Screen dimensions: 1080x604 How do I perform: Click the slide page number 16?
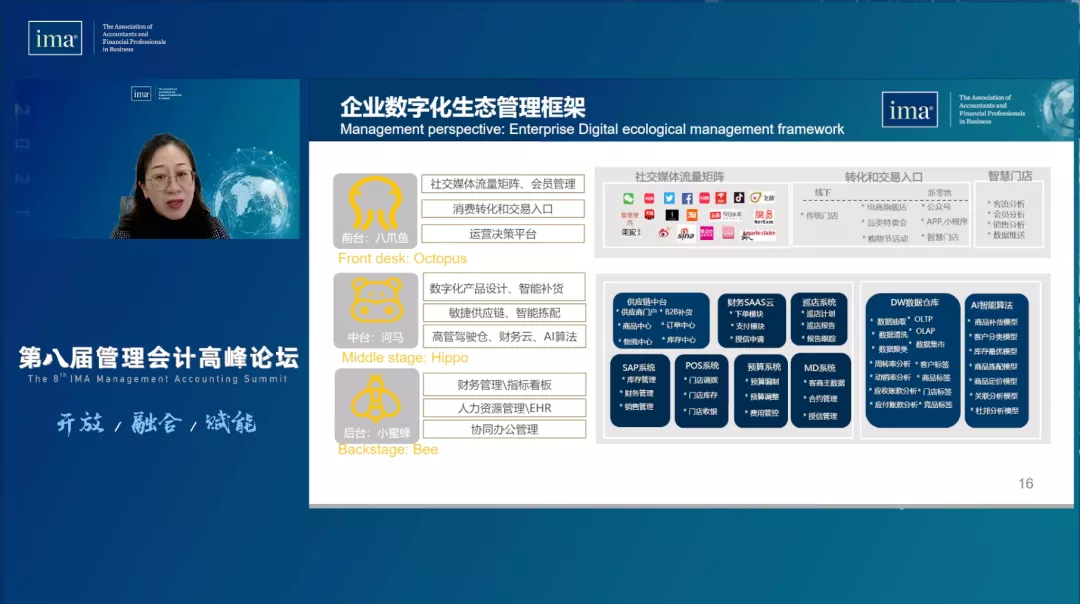pos(1026,483)
